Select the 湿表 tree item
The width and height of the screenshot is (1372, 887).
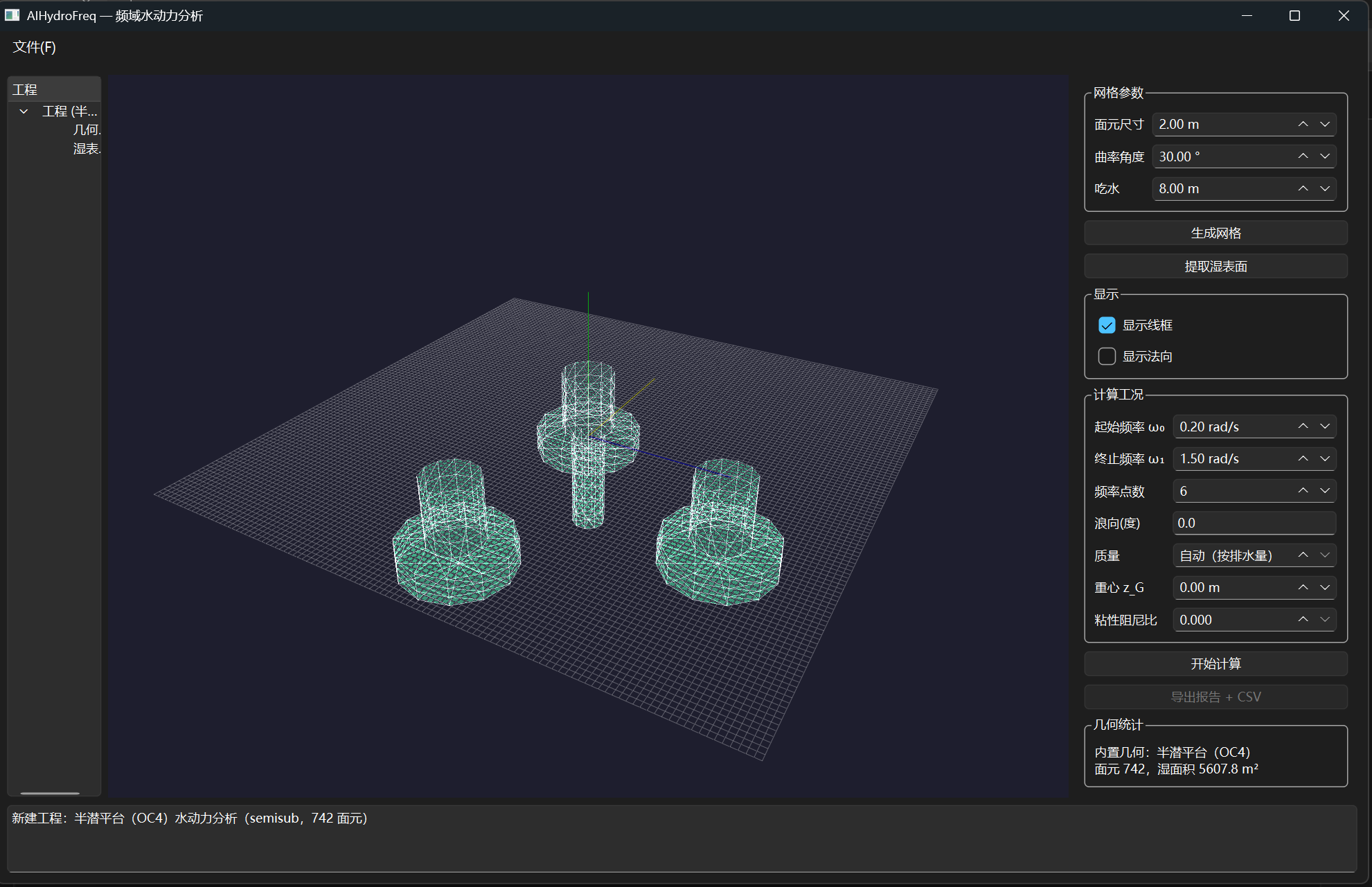click(87, 148)
